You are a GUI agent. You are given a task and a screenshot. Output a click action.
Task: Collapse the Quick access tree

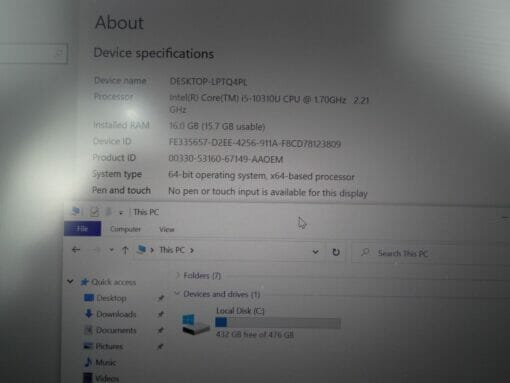tap(70, 282)
